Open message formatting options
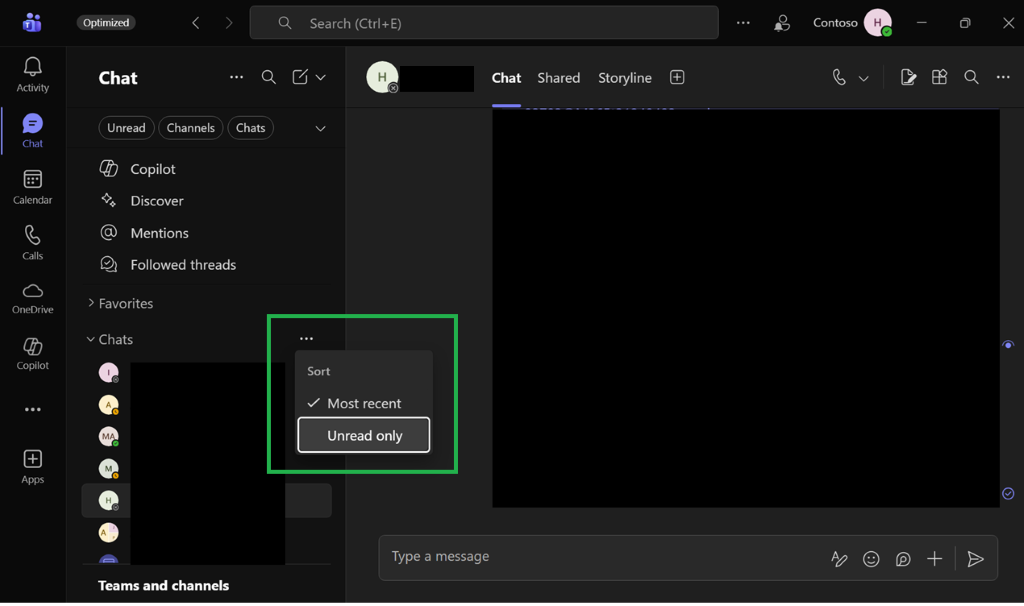 (839, 559)
